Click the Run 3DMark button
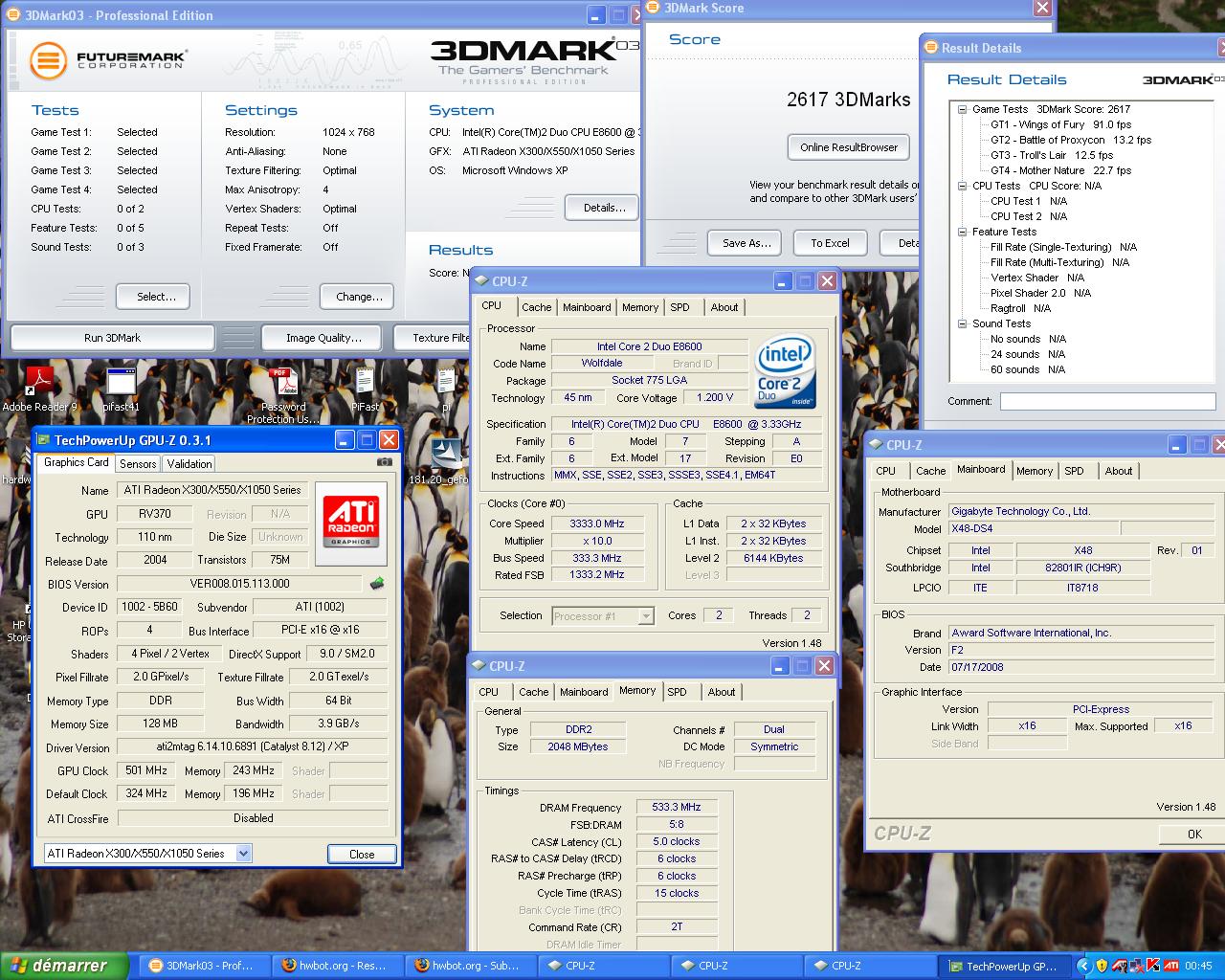Image resolution: width=1225 pixels, height=980 pixels. pos(112,338)
